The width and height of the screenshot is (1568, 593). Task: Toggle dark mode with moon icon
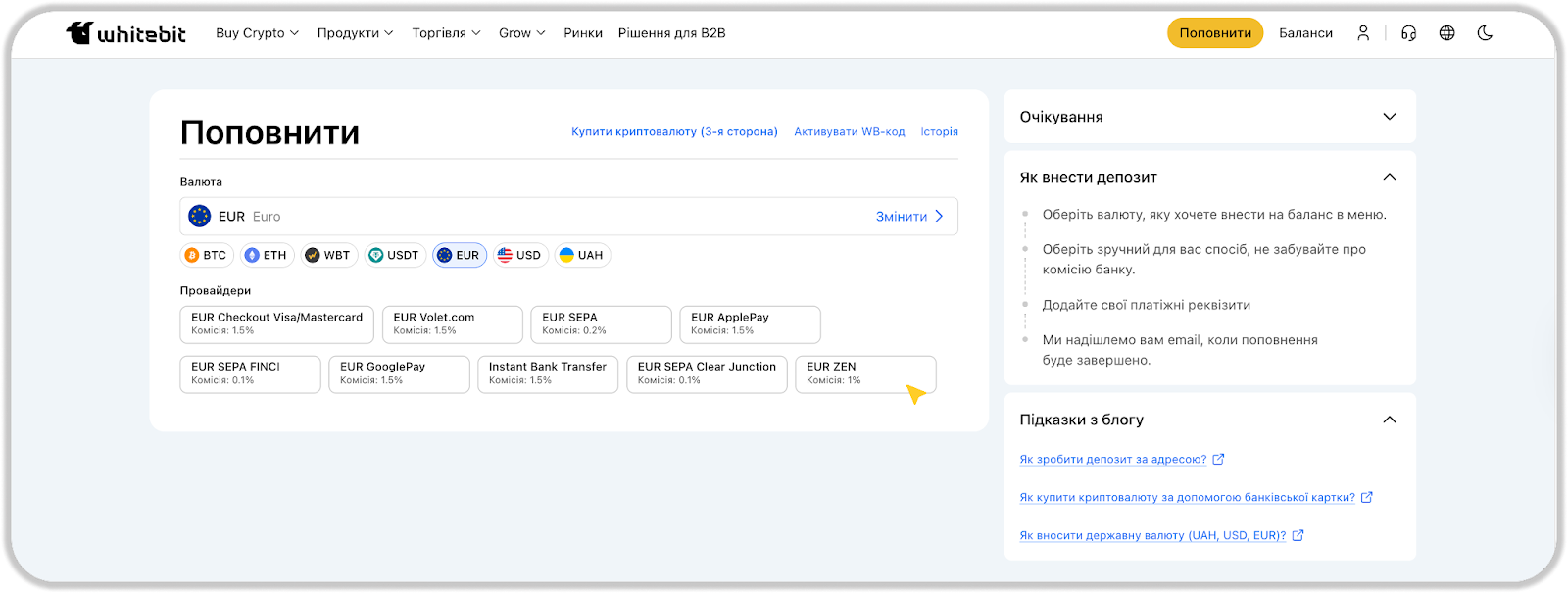click(x=1485, y=33)
